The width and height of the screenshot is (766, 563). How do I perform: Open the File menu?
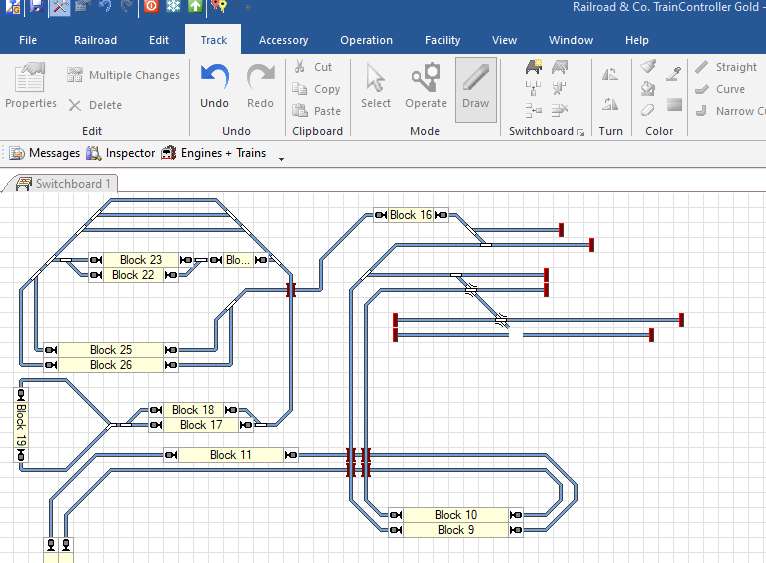[x=28, y=40]
